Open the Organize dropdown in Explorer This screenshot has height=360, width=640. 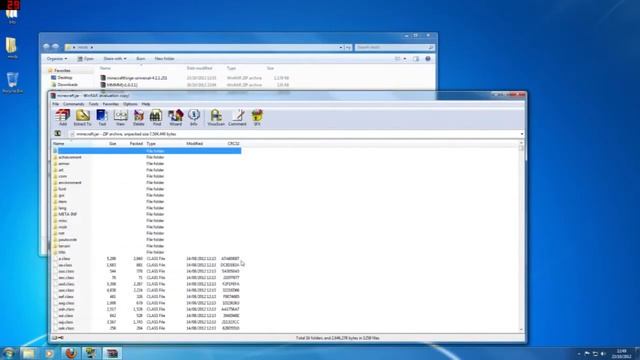pyautogui.click(x=57, y=59)
